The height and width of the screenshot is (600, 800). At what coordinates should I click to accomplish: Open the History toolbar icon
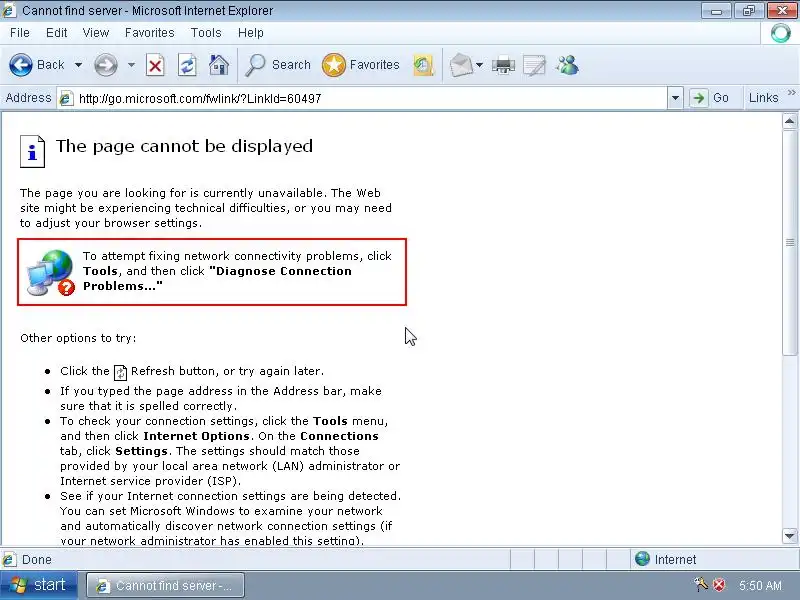pyautogui.click(x=423, y=65)
